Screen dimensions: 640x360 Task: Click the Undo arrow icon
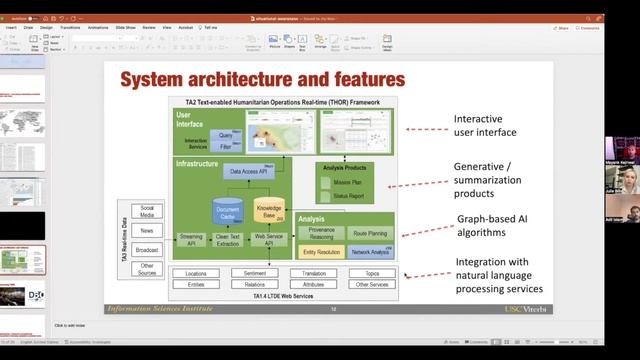pyautogui.click(x=62, y=19)
